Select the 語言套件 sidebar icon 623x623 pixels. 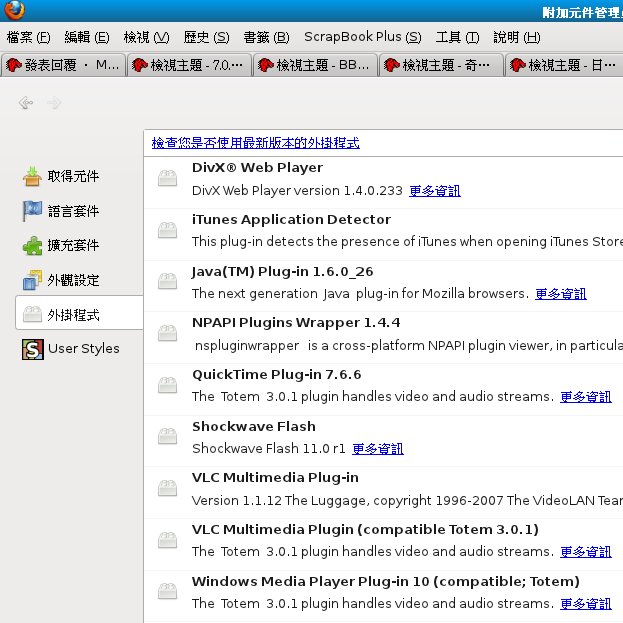point(33,211)
